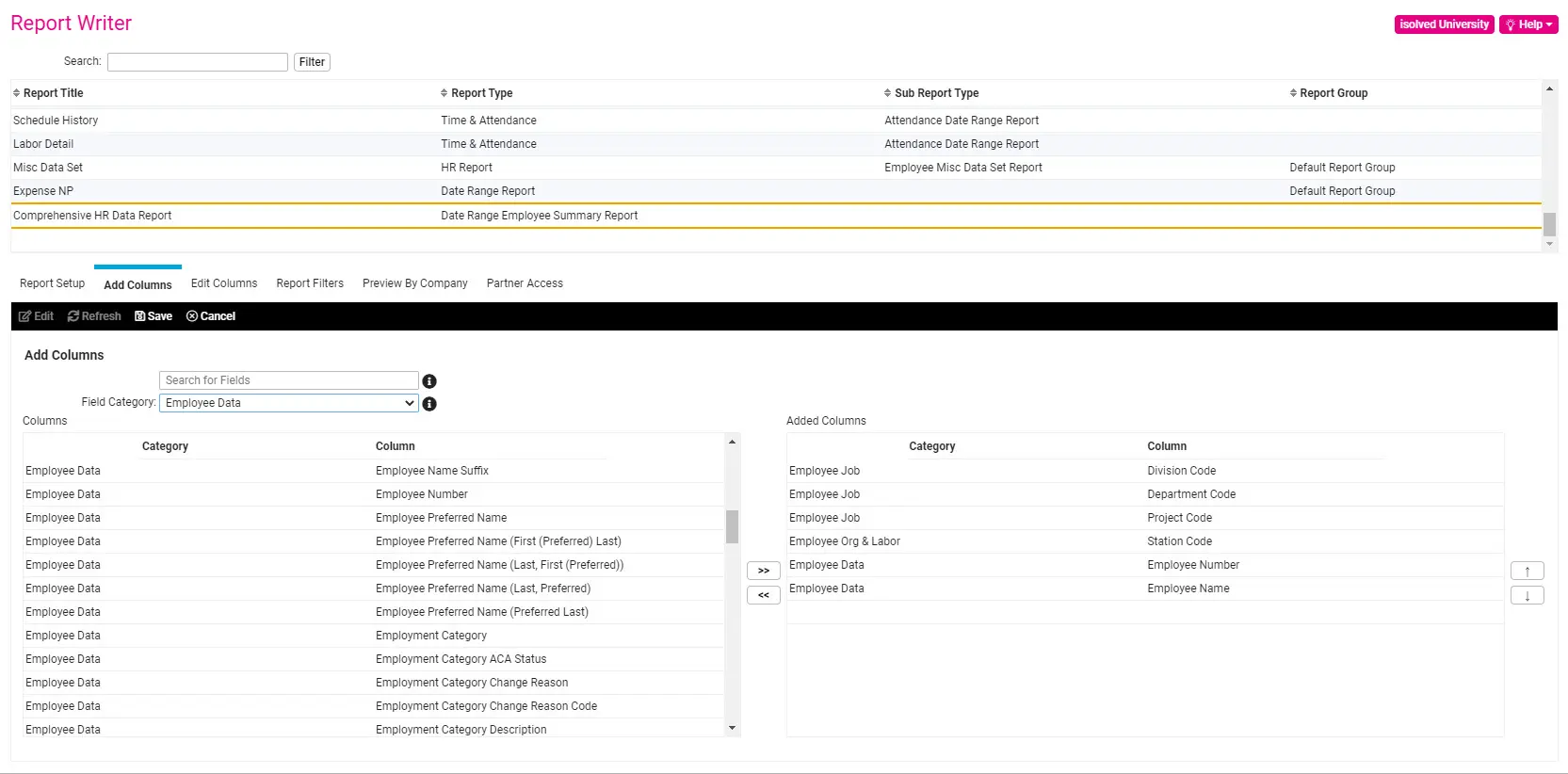The height and width of the screenshot is (774, 1568).
Task: Select the Add Columns tab
Action: click(137, 284)
